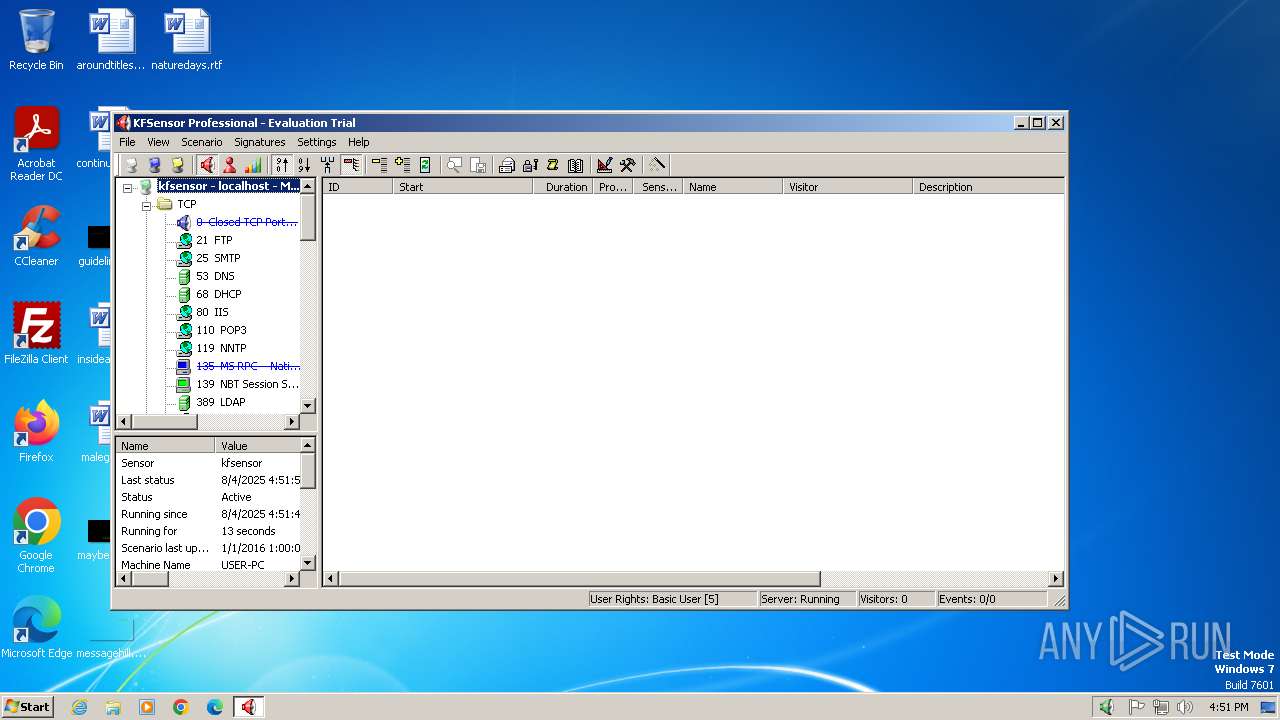Click the open book toolbar icon
The height and width of the screenshot is (720, 1280).
(575, 165)
